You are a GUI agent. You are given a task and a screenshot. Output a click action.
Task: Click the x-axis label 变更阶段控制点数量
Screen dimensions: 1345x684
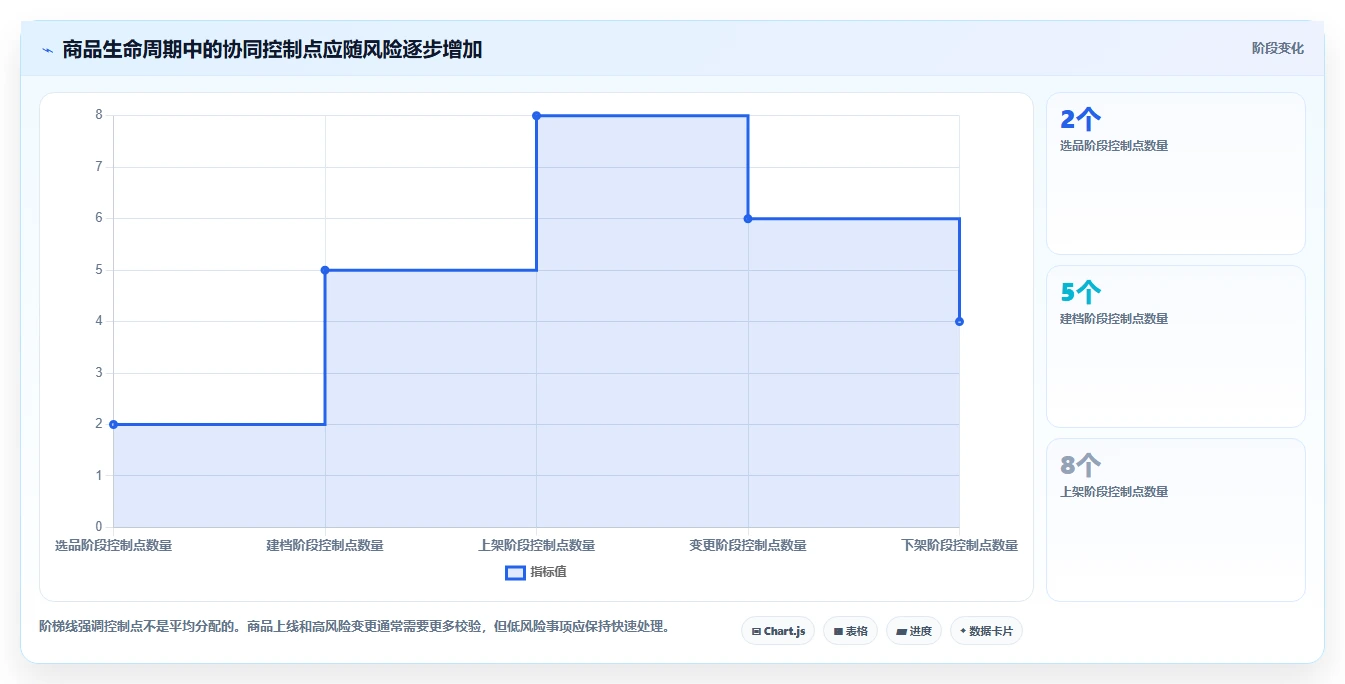(x=748, y=545)
